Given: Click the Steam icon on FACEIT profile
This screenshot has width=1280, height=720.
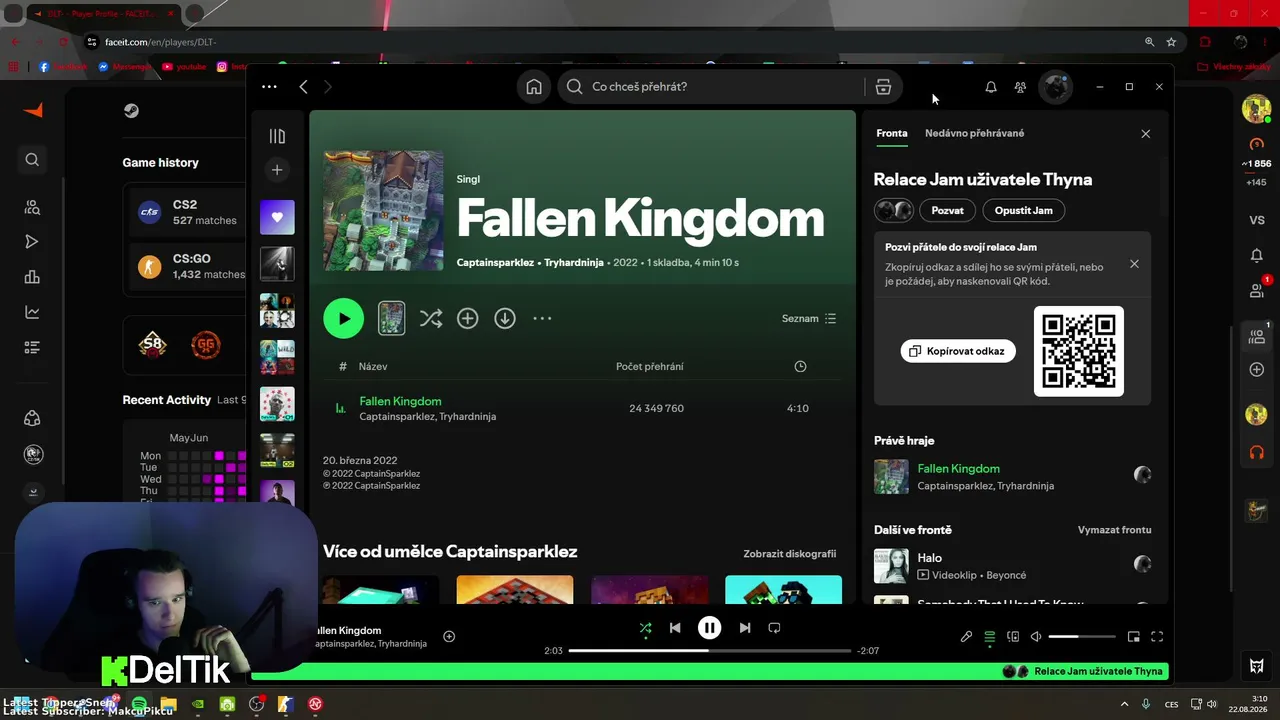Looking at the screenshot, I should [x=131, y=111].
